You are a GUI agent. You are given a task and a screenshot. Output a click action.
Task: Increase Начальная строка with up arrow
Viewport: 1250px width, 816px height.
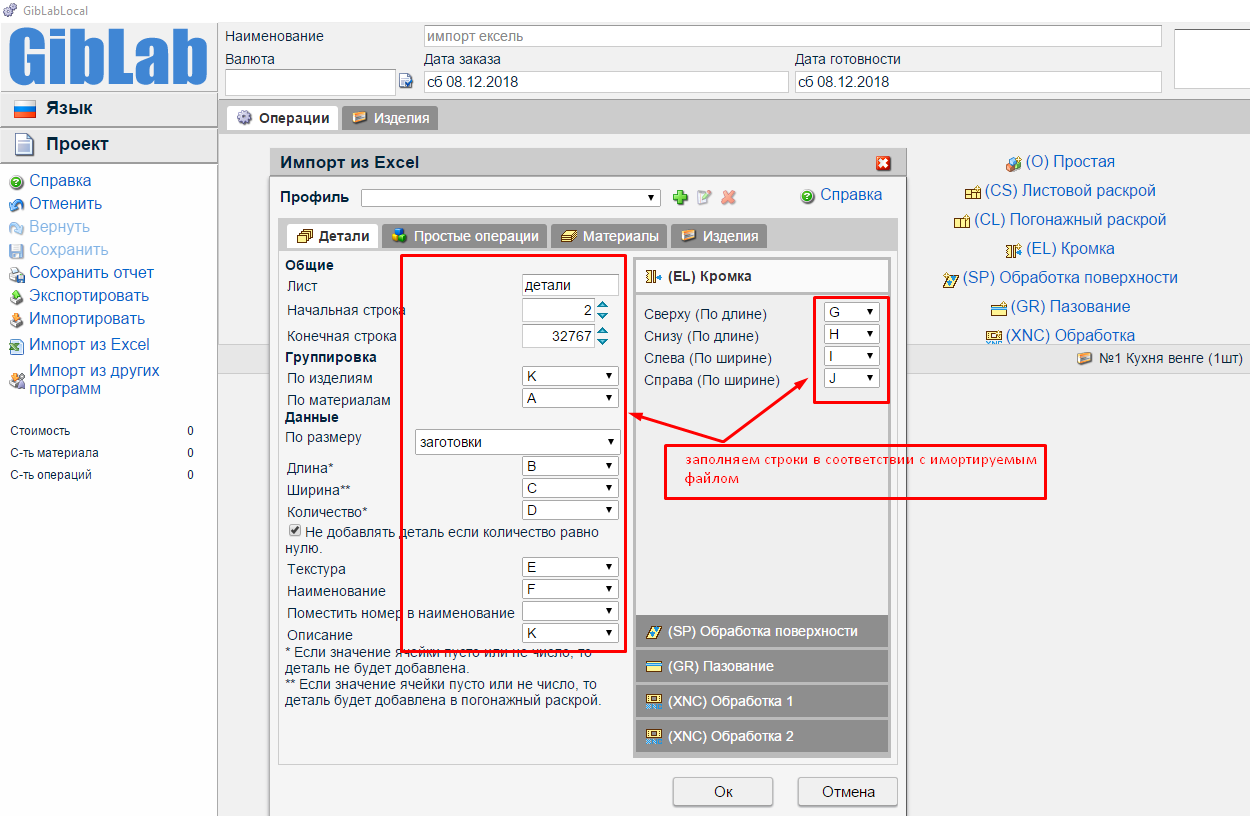(x=602, y=305)
